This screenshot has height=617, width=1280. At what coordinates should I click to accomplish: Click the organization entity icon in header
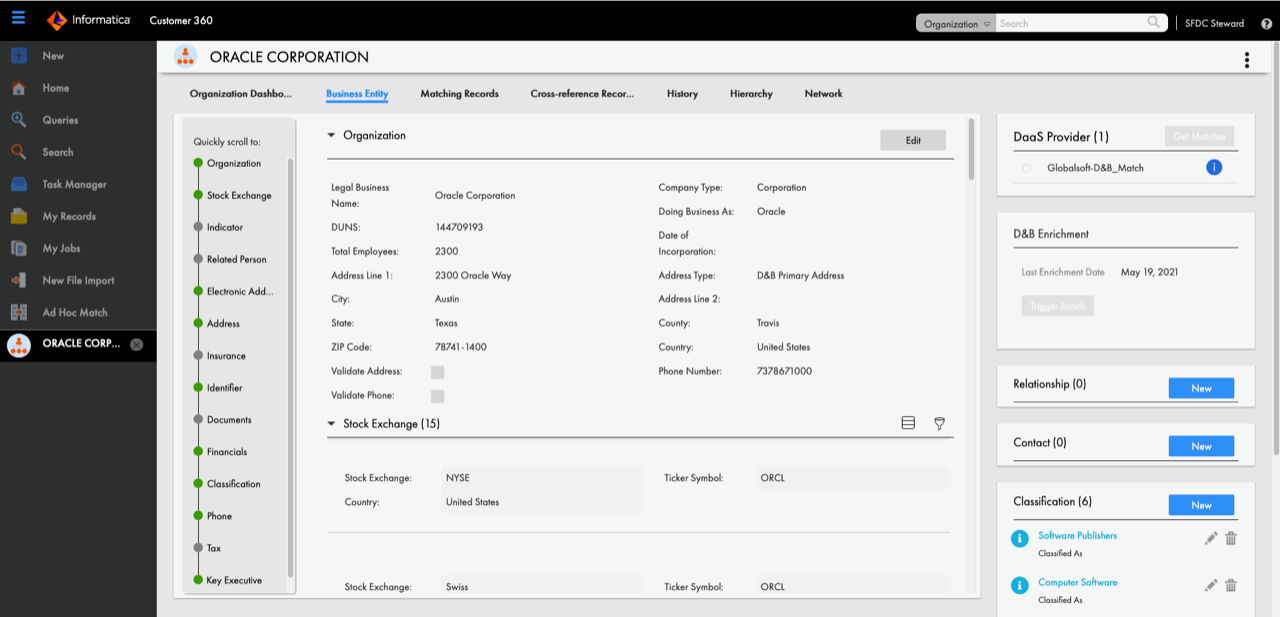point(185,57)
